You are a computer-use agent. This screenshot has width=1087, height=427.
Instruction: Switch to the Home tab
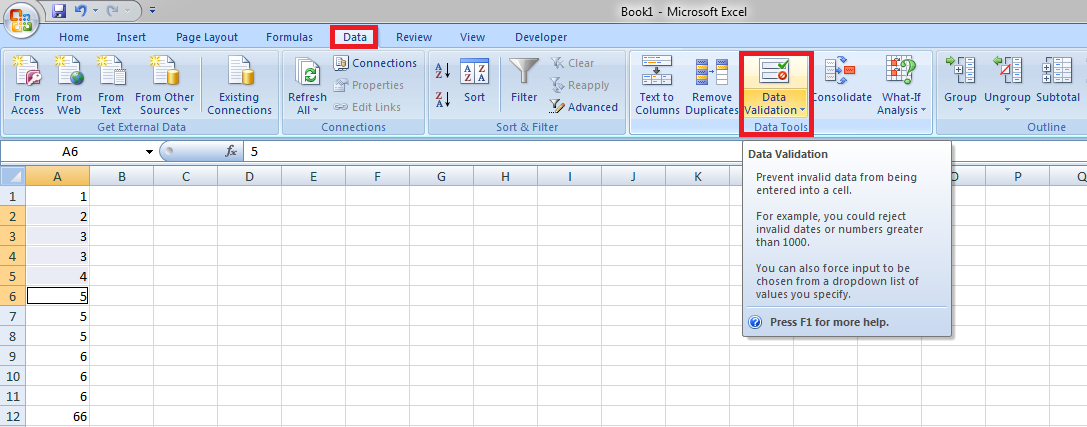[x=74, y=37]
